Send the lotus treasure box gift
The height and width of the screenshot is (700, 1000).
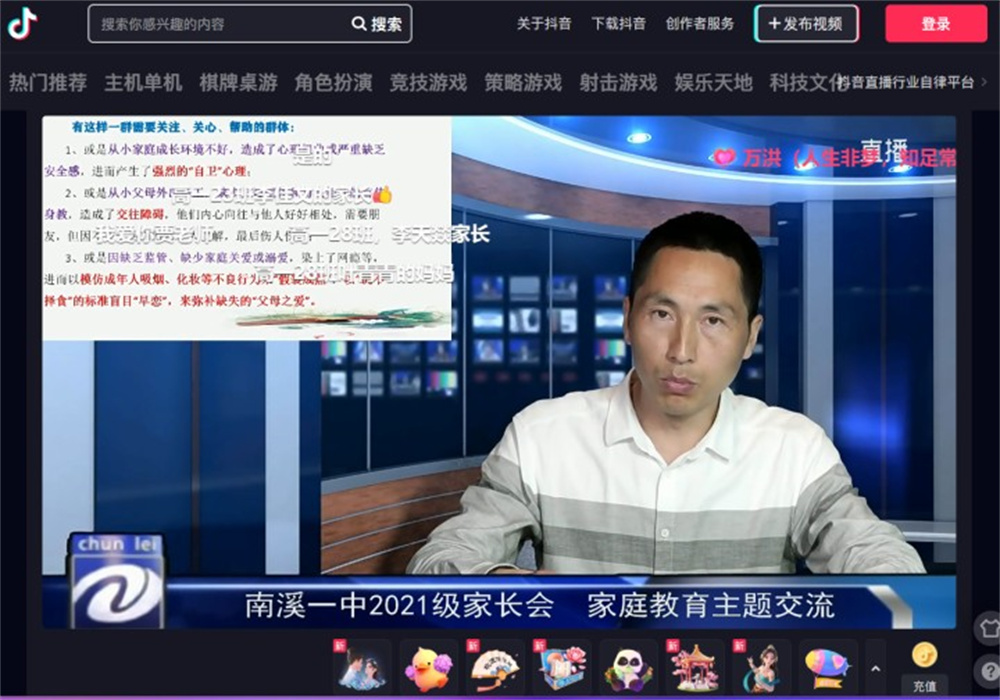561,667
